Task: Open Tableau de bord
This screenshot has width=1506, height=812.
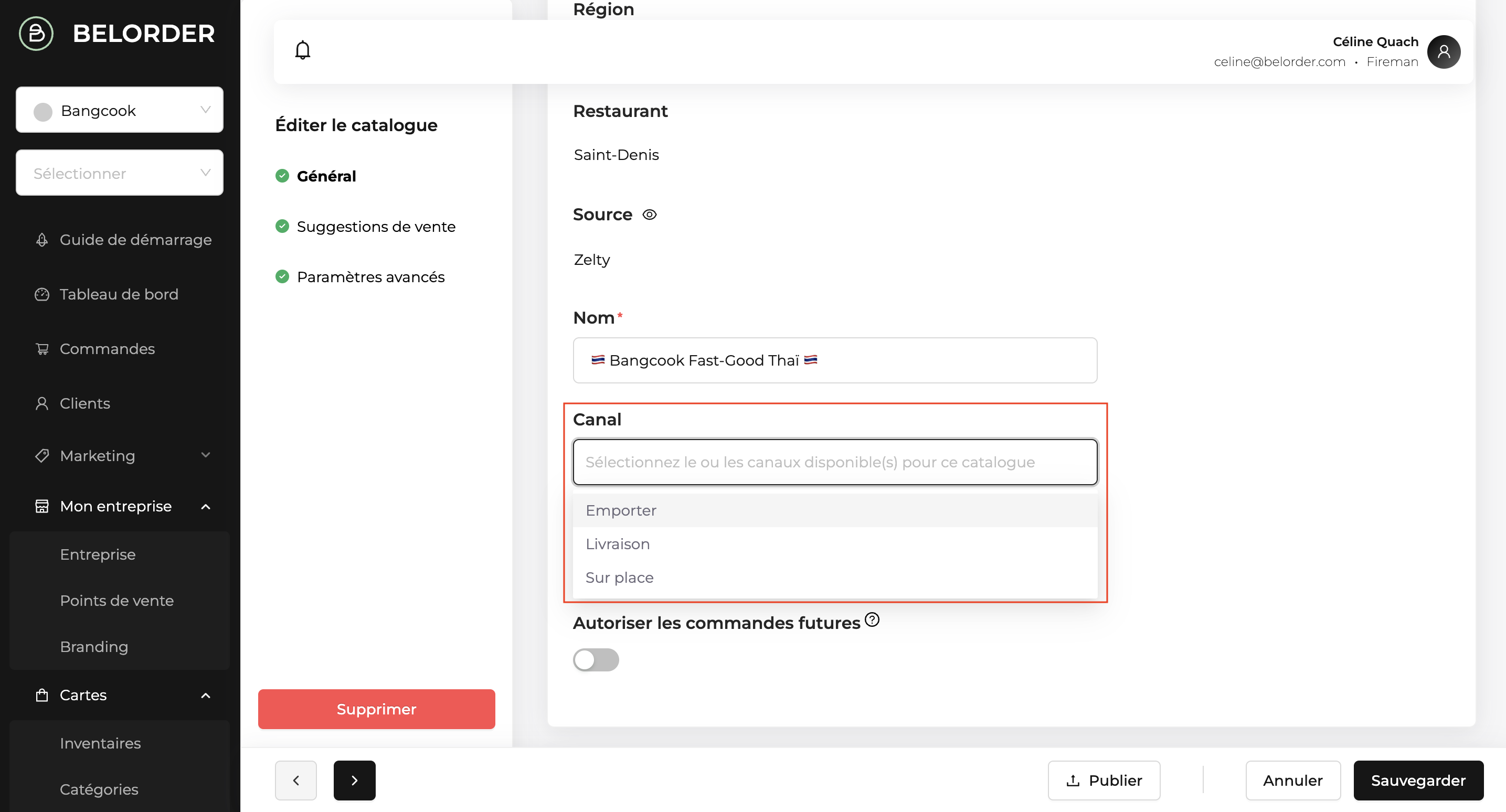Action: (x=119, y=294)
